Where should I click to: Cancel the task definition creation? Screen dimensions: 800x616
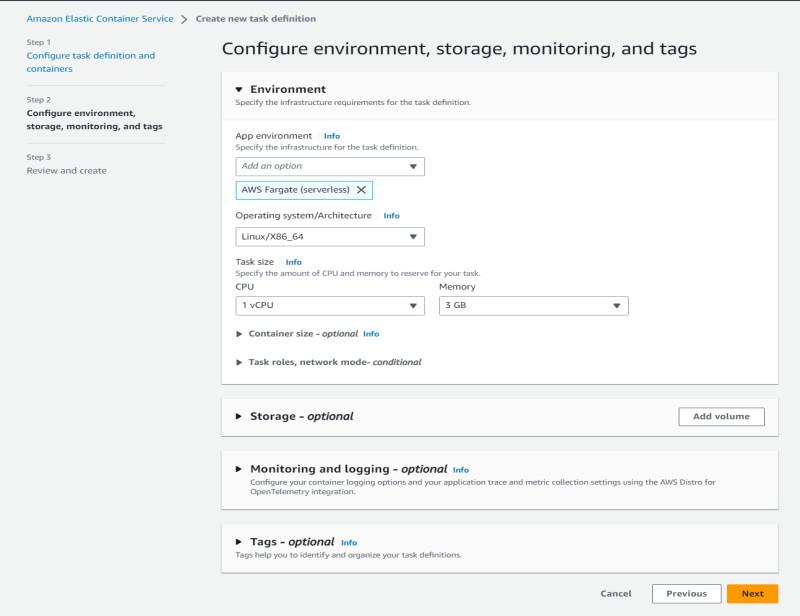click(x=616, y=594)
